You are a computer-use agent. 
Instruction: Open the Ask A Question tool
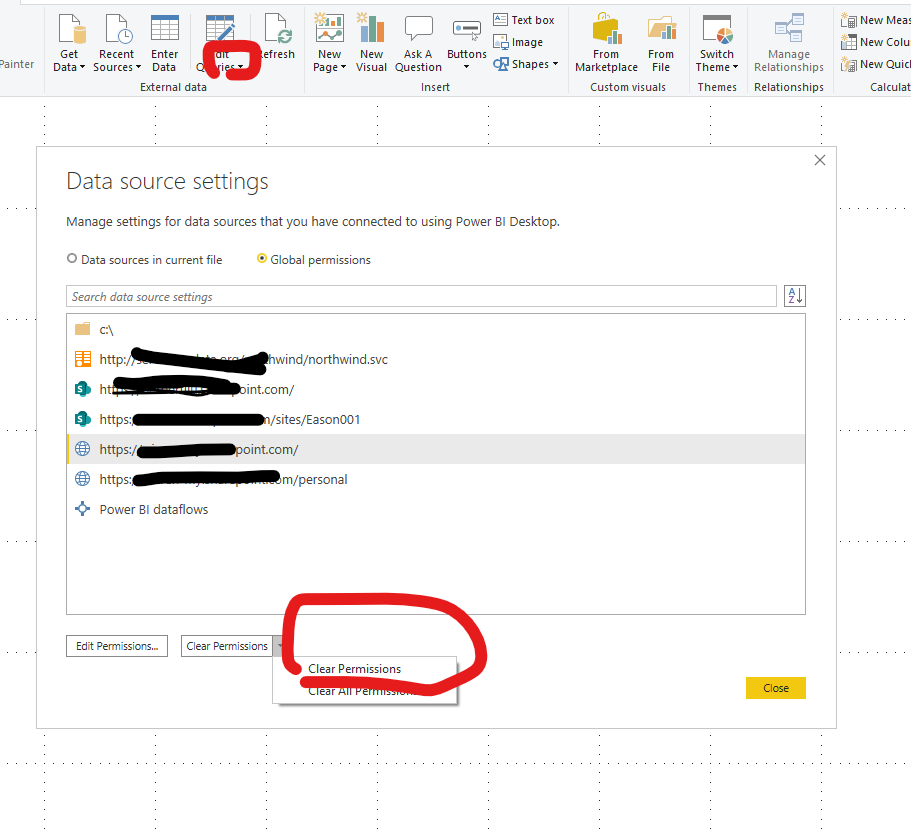tap(418, 44)
